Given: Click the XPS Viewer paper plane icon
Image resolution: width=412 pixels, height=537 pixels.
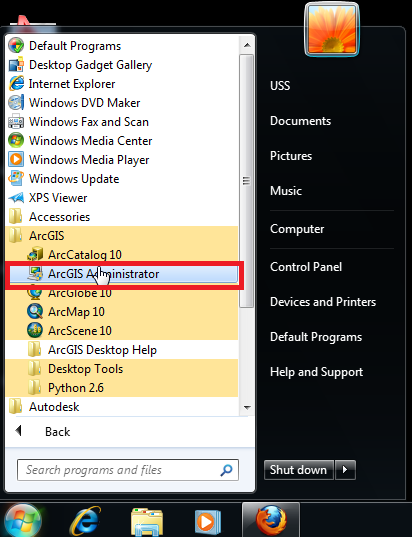Looking at the screenshot, I should point(16,198).
